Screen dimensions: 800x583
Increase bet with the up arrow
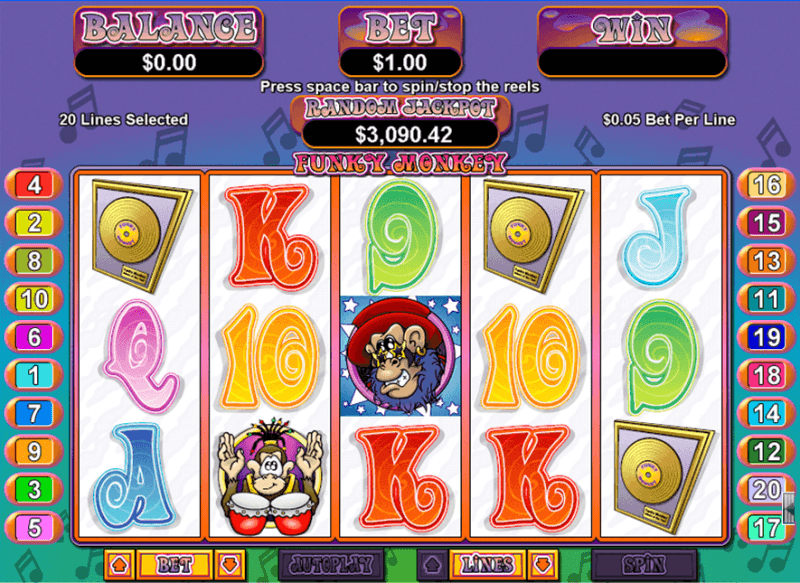point(119,565)
